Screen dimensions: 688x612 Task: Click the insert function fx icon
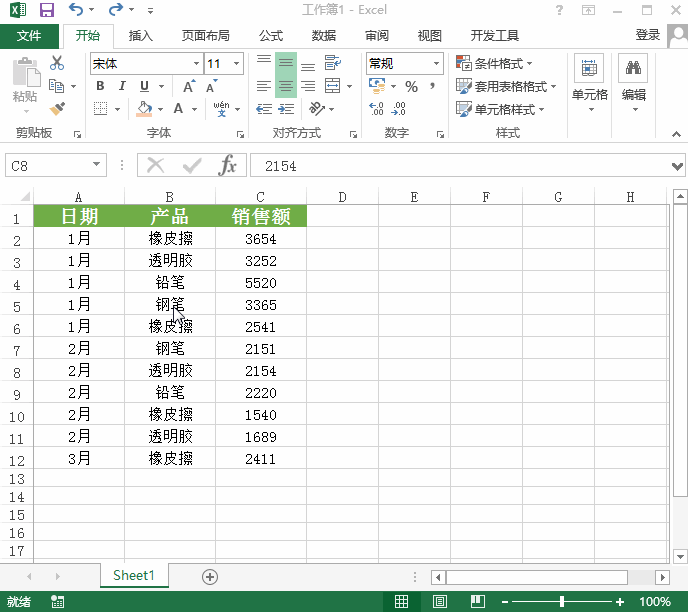[228, 166]
